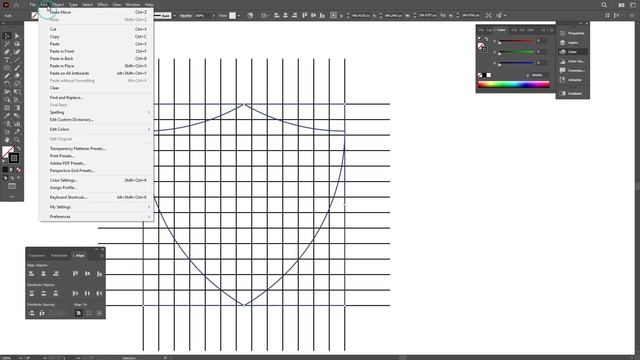
Task: Open the Properties collapsed panel
Action: click(573, 33)
